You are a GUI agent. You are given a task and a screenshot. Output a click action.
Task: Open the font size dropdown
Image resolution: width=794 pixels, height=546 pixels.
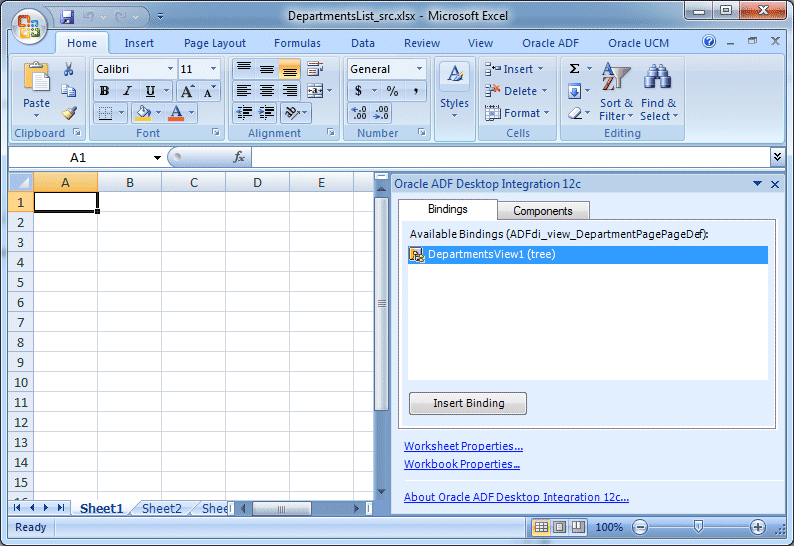point(213,69)
